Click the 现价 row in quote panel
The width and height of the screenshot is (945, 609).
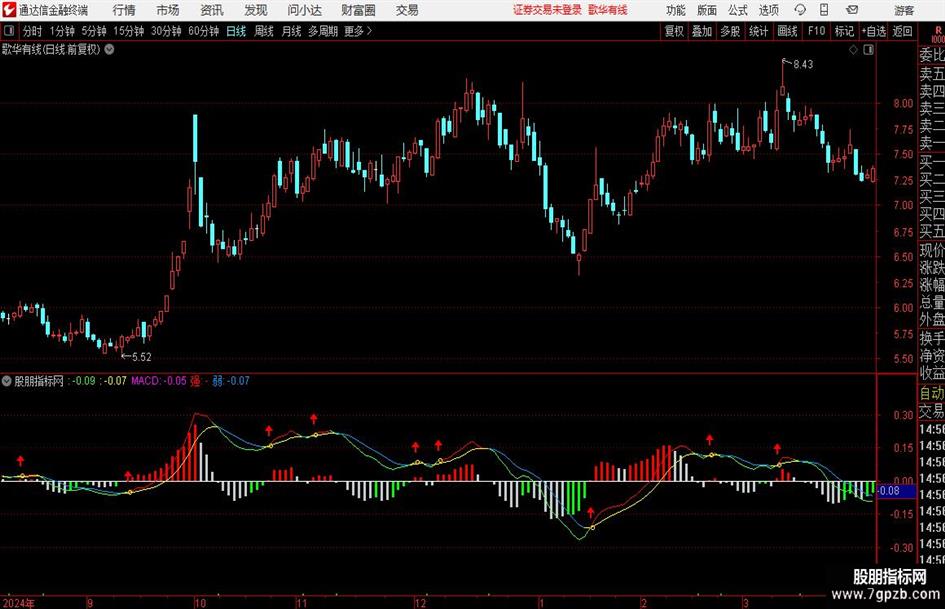click(932, 250)
